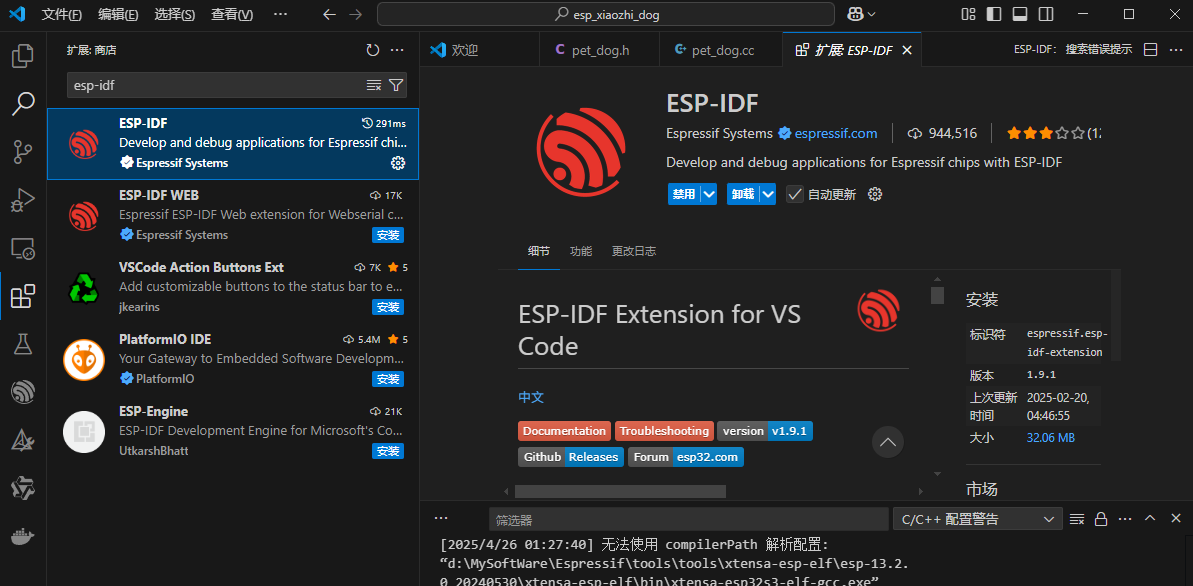Open the Extensions view icon
The width and height of the screenshot is (1193, 586).
pyautogui.click(x=23, y=296)
